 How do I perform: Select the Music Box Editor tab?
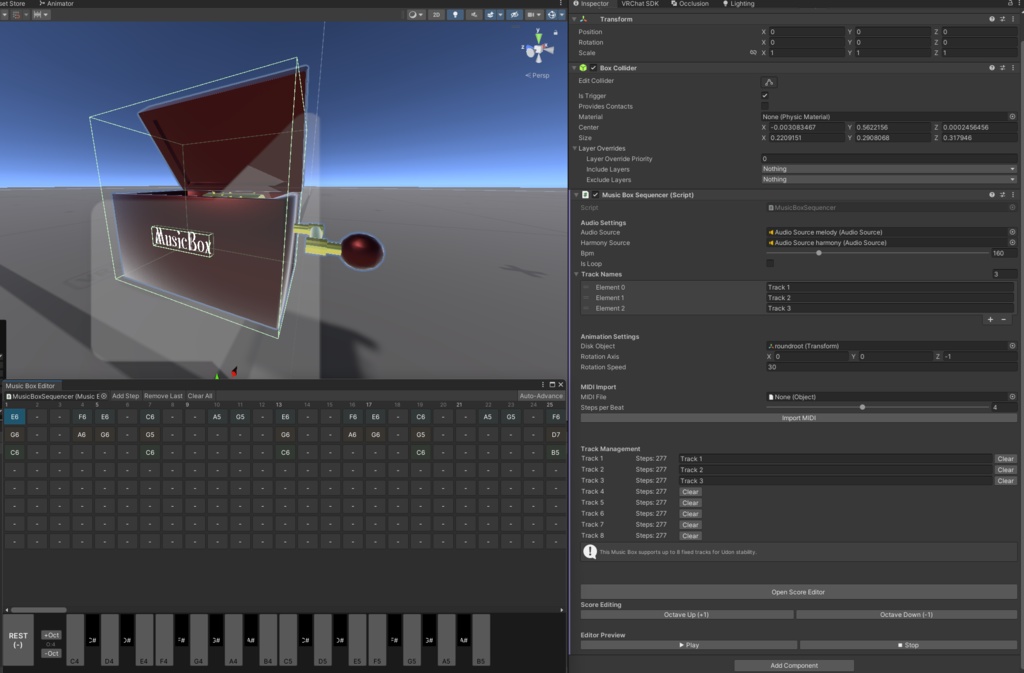click(x=30, y=386)
